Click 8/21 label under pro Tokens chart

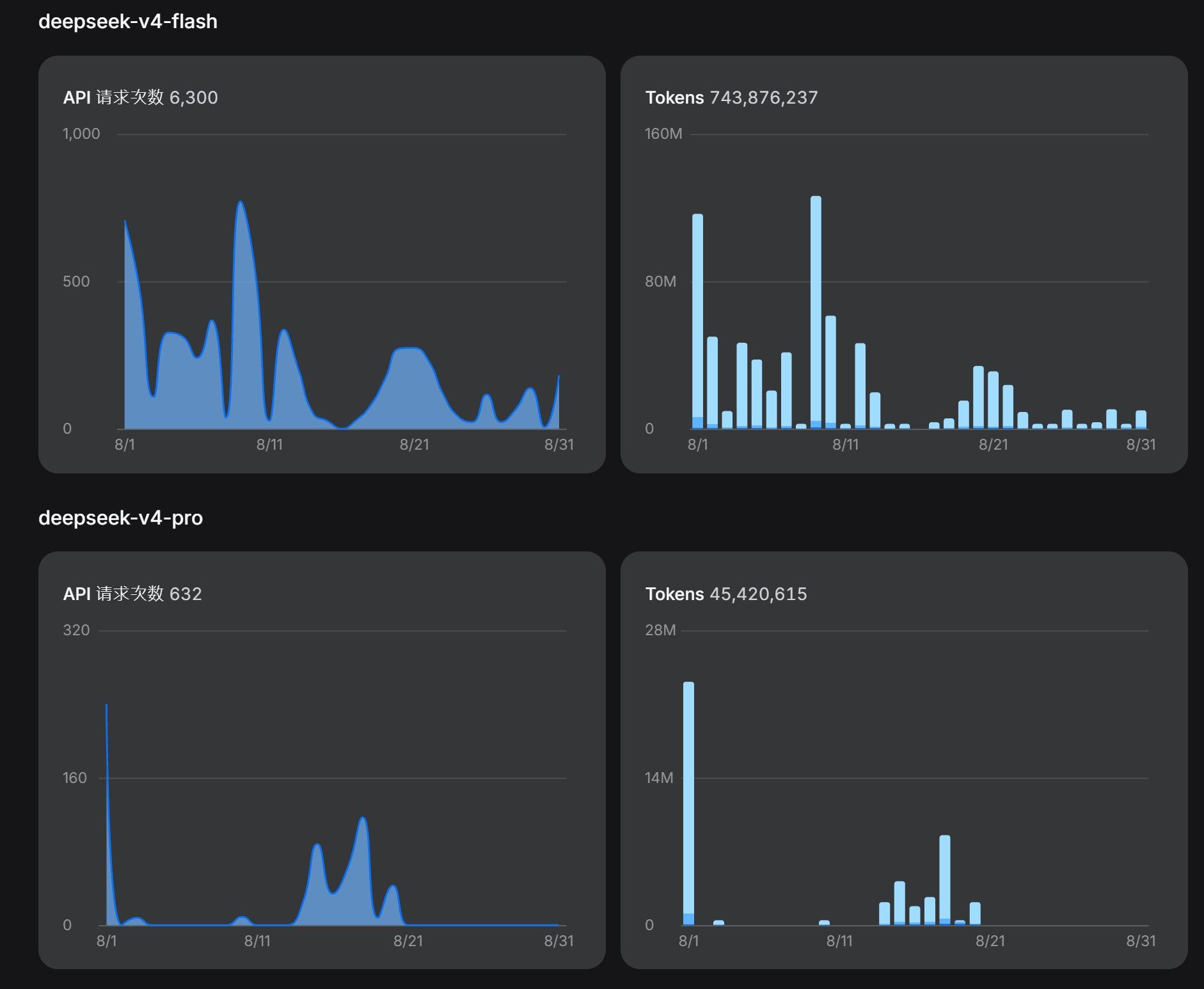(x=990, y=941)
